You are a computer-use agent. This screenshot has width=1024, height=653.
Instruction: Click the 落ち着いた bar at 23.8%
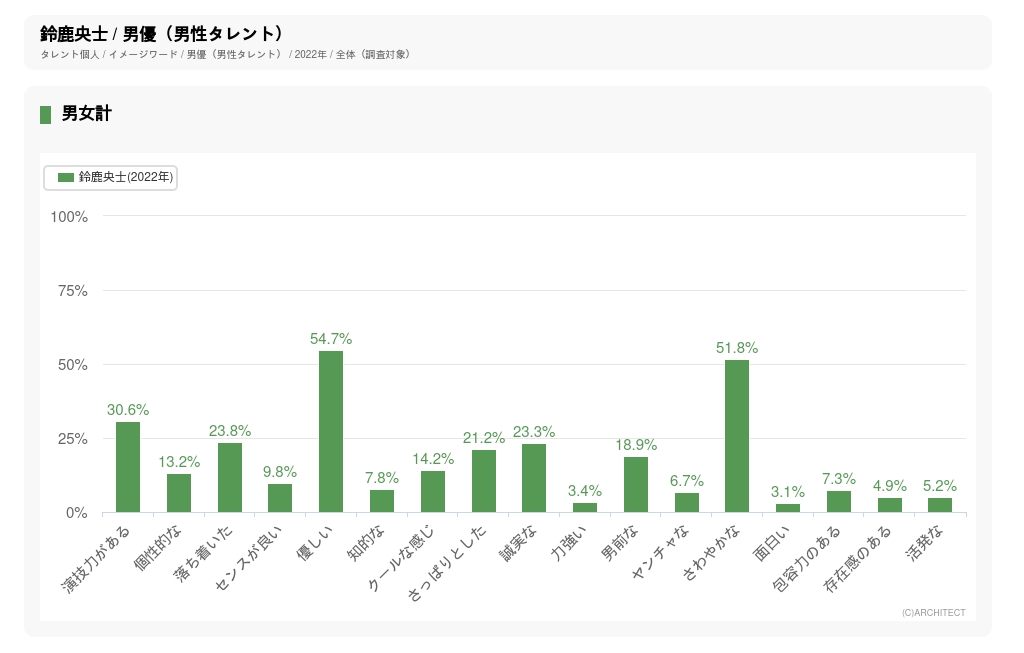pyautogui.click(x=230, y=478)
